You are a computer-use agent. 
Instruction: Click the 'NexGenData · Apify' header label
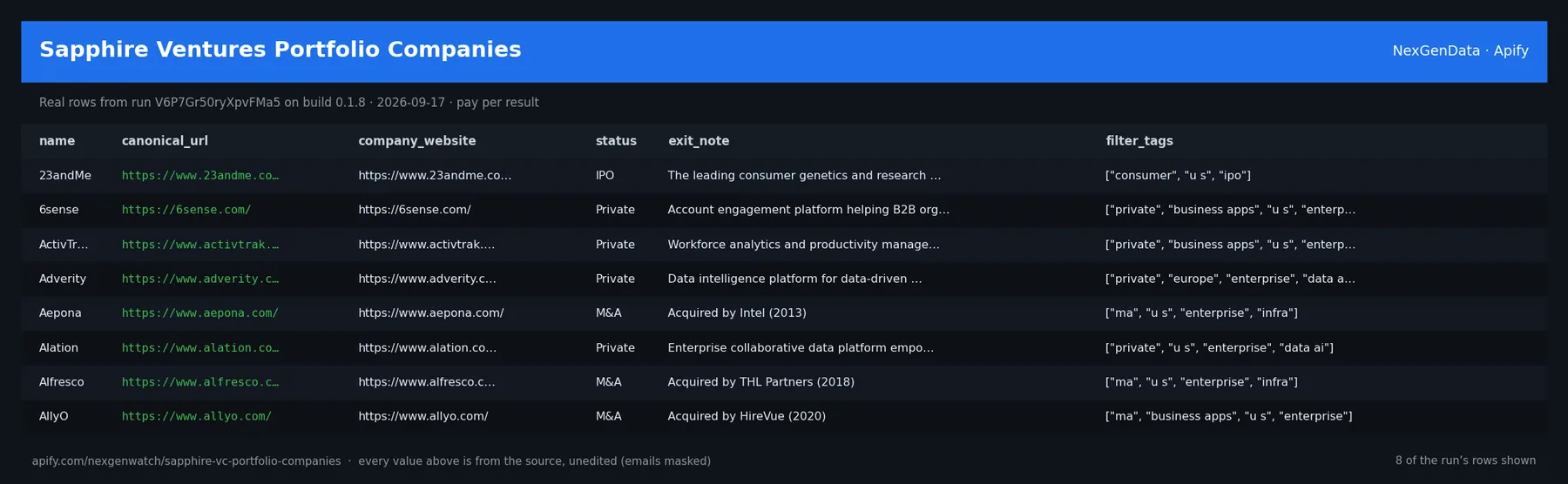click(x=1460, y=50)
